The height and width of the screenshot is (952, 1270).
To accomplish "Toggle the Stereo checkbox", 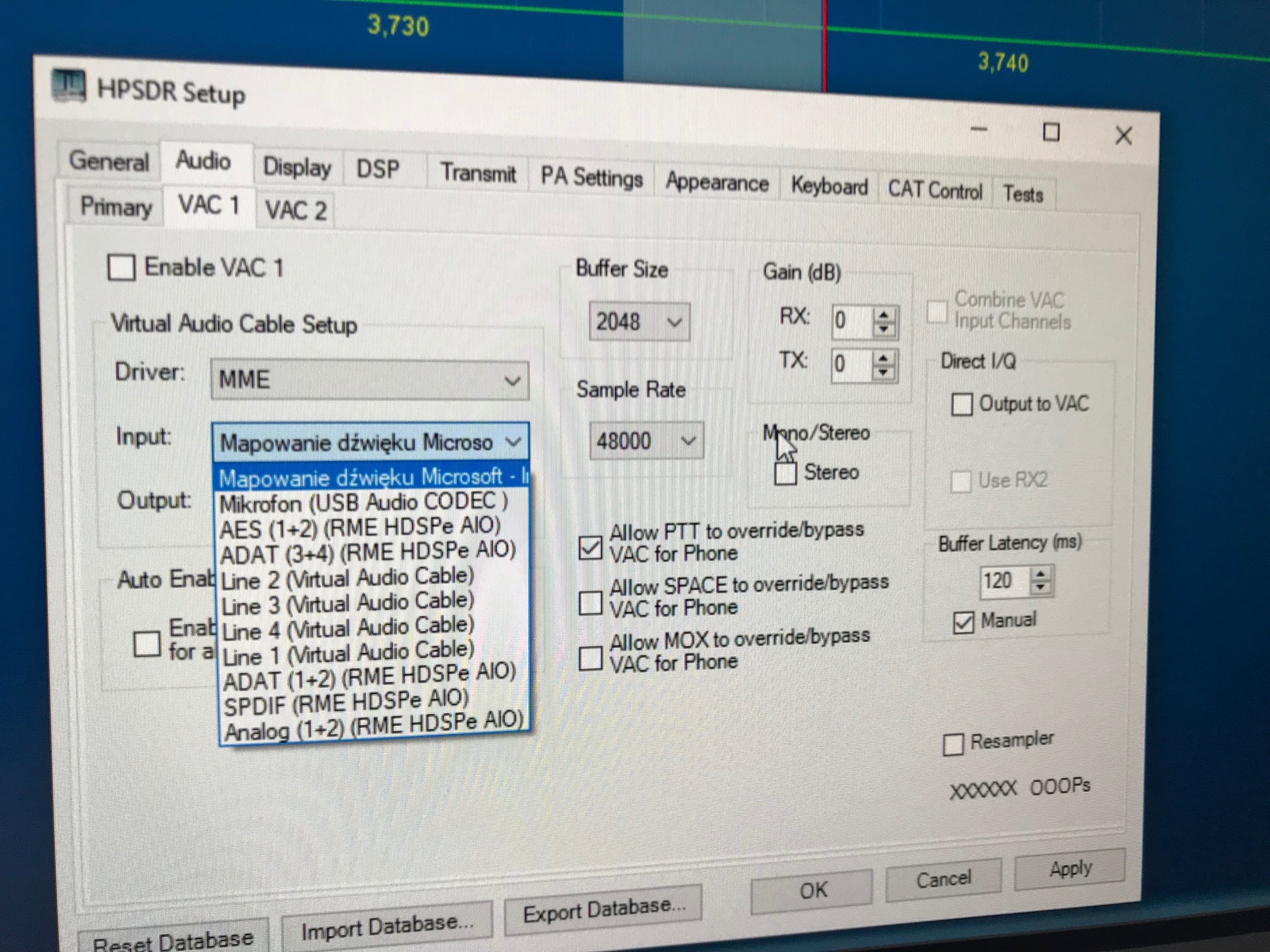I will [785, 473].
